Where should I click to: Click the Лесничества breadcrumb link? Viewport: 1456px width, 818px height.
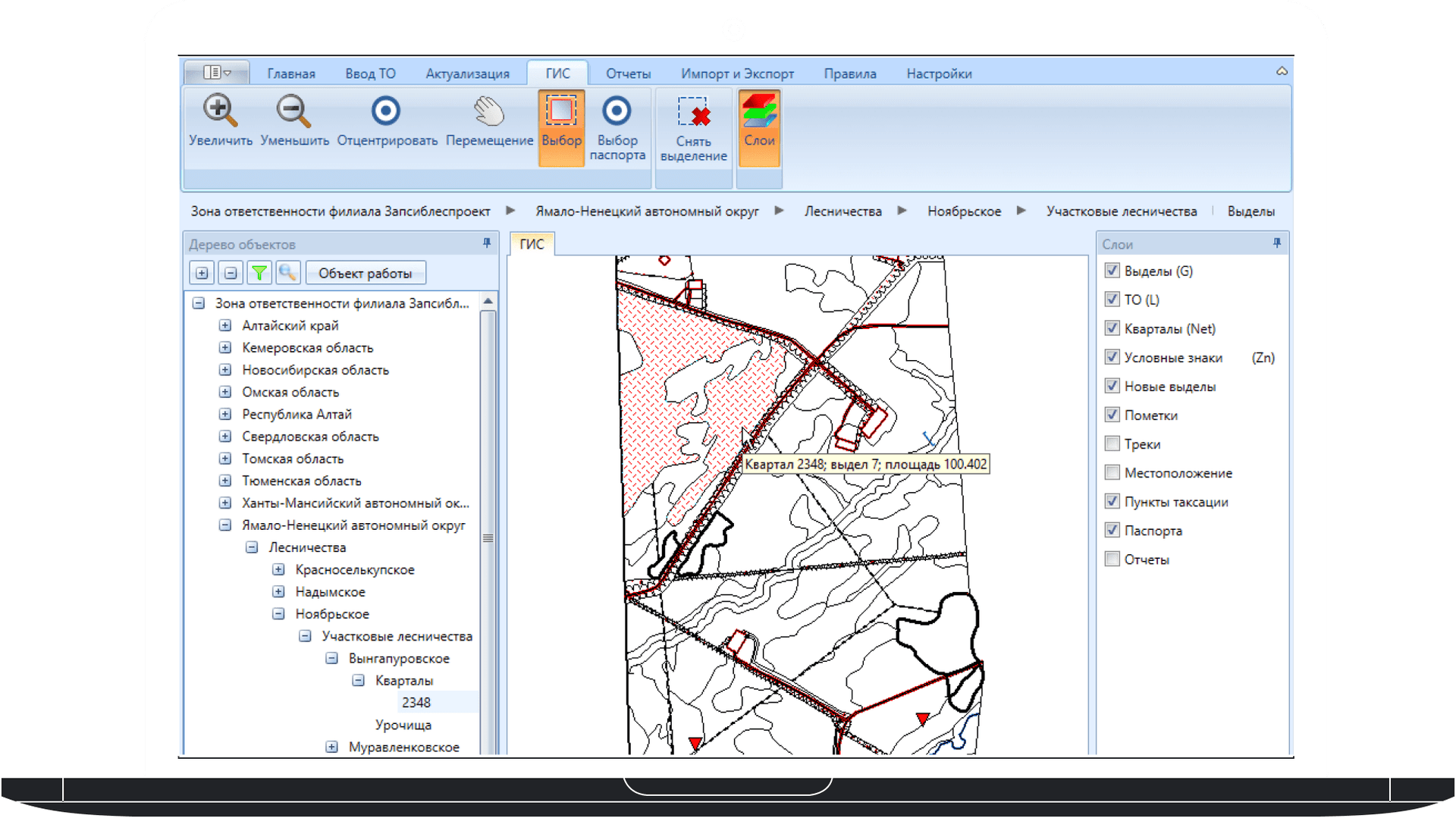point(843,212)
